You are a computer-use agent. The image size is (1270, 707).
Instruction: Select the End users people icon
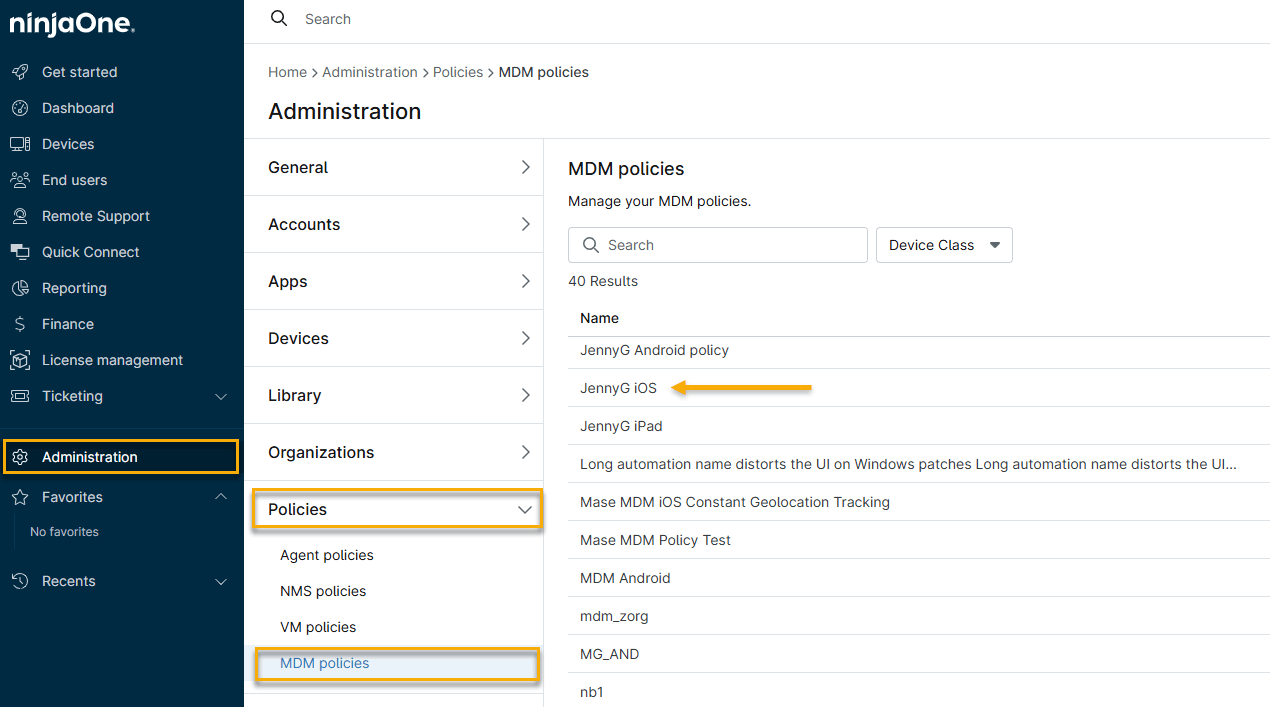(19, 180)
